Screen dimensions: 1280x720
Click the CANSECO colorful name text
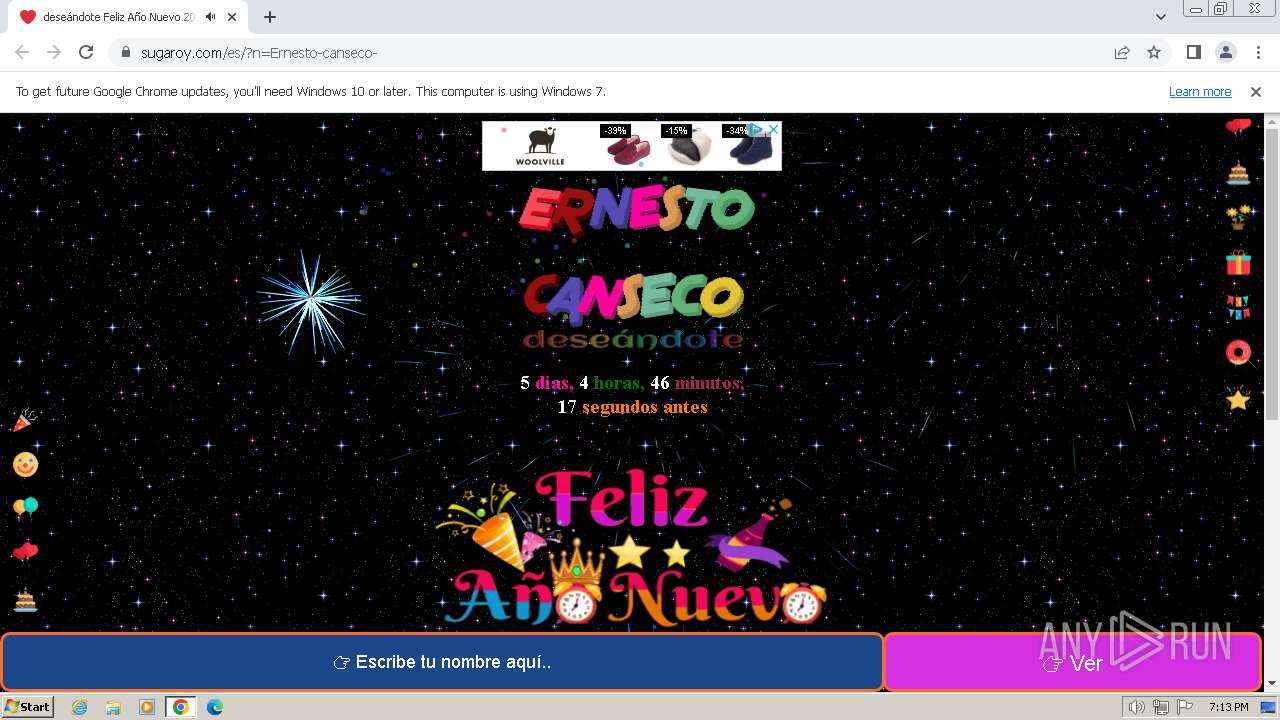(x=633, y=298)
